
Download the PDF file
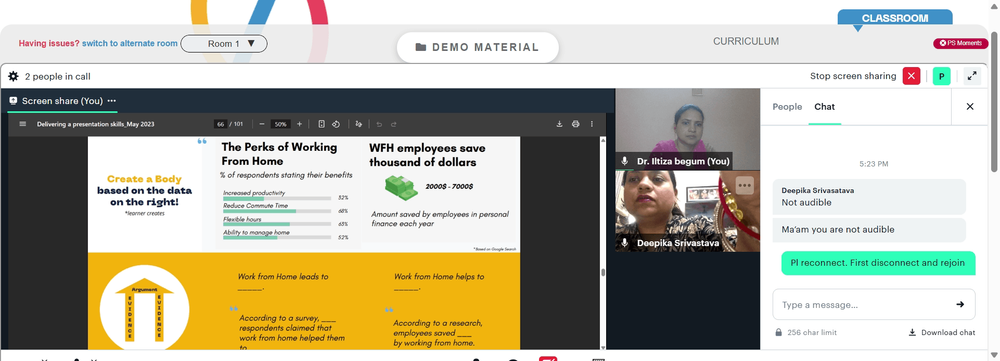559,124
